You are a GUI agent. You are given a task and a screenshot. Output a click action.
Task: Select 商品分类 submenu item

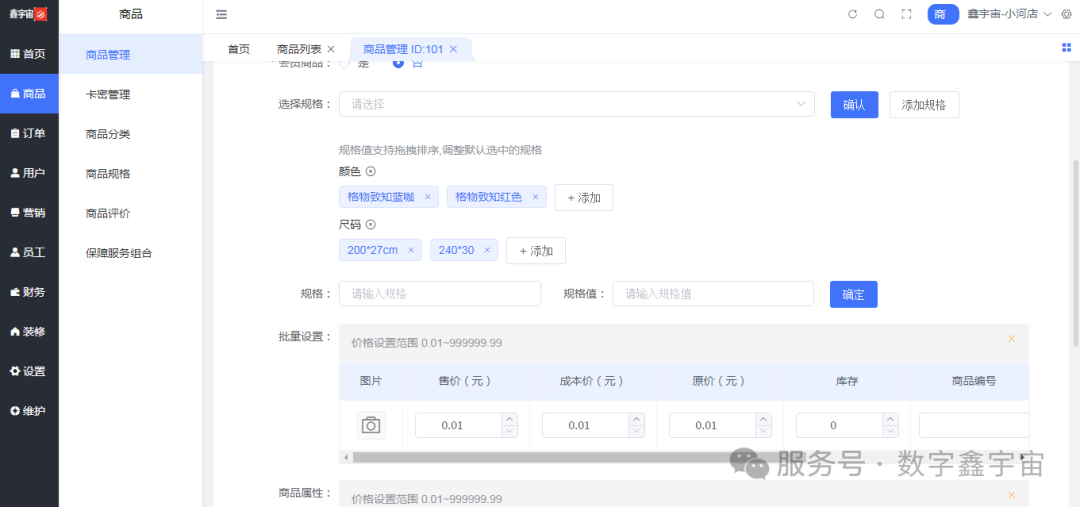(131, 134)
